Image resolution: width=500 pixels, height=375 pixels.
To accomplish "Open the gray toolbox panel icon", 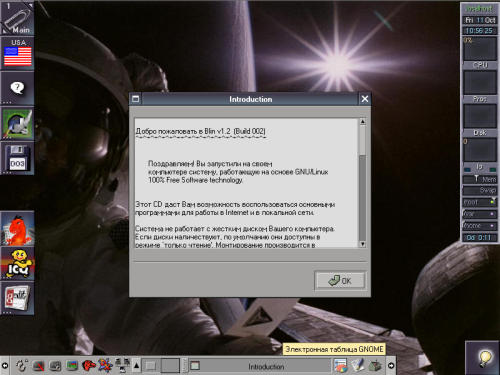I will tap(55, 366).
